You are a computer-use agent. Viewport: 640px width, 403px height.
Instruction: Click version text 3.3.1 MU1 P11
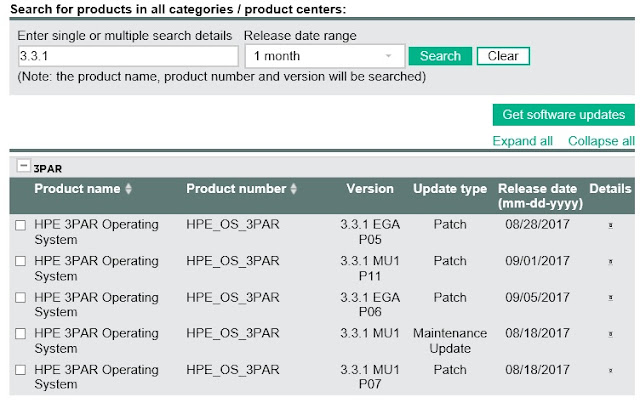[x=370, y=268]
